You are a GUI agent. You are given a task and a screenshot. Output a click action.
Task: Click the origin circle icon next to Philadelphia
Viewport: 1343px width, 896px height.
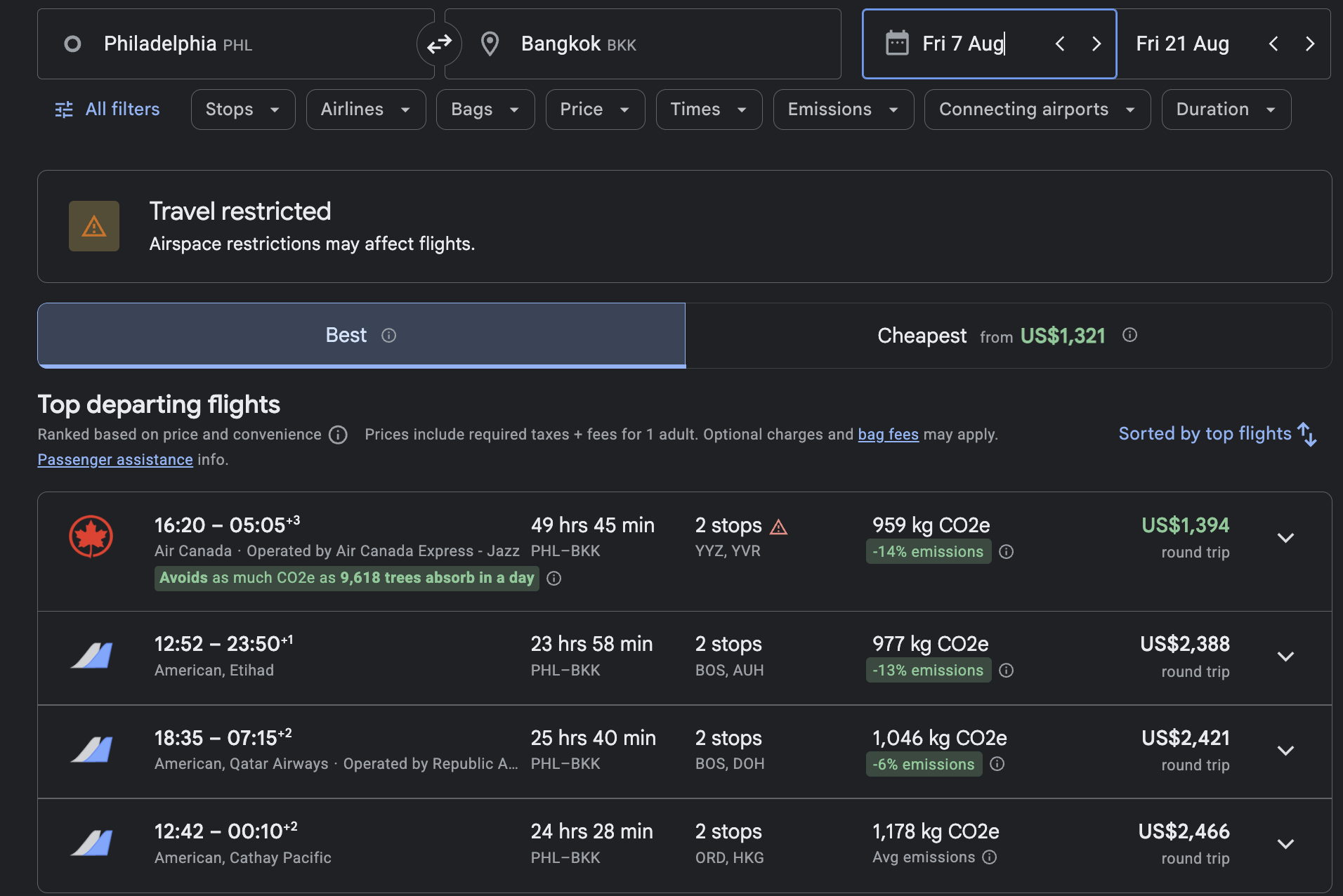click(x=72, y=44)
